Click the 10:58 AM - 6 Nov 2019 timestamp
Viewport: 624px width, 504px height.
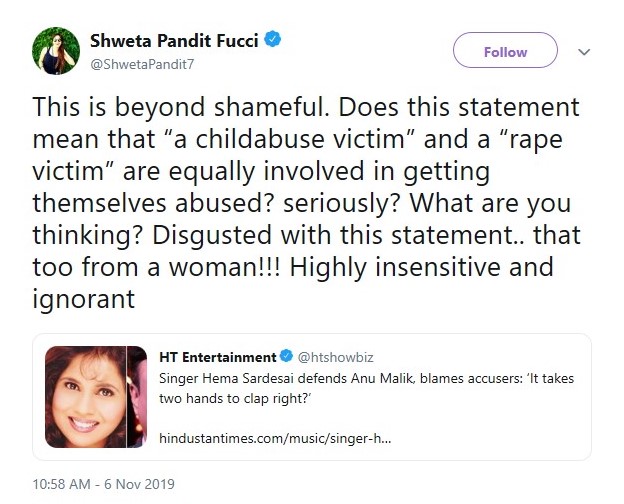tap(103, 484)
